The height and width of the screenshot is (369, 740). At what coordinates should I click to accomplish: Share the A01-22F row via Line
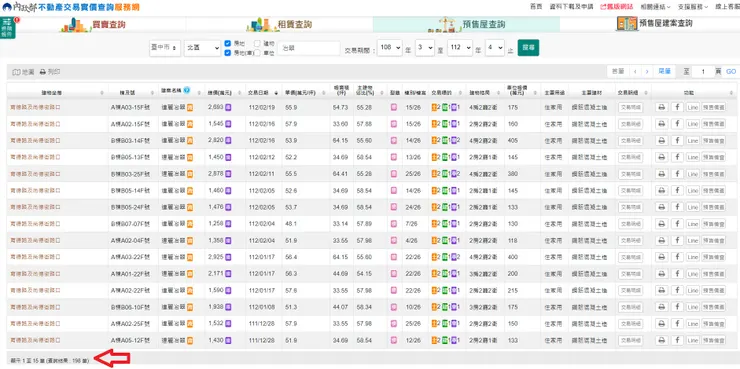(692, 274)
